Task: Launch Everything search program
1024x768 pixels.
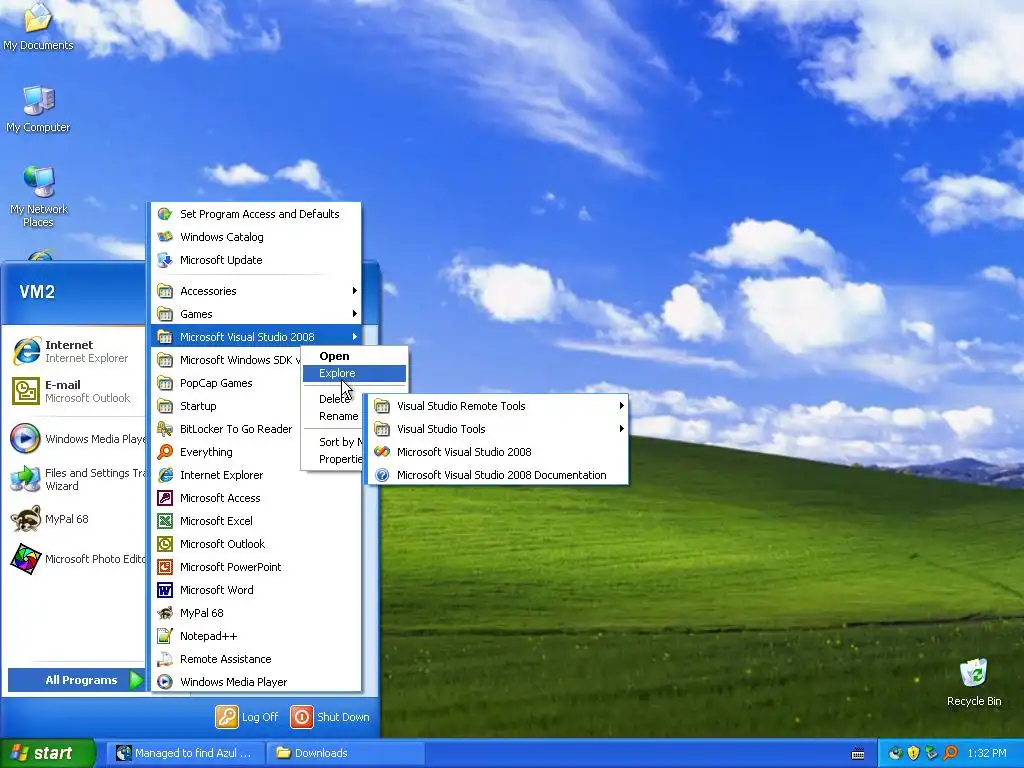Action: tap(257, 452)
